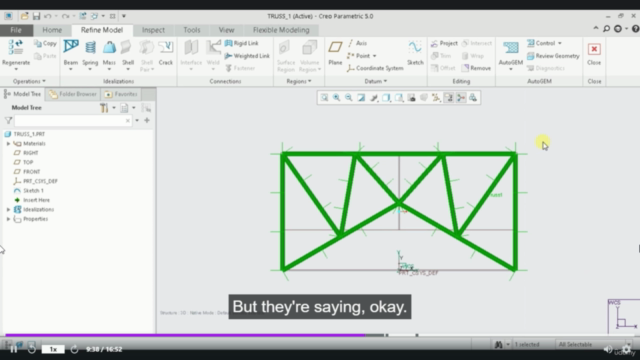
Task: Select the FRONT datum plane
Action: point(27,171)
